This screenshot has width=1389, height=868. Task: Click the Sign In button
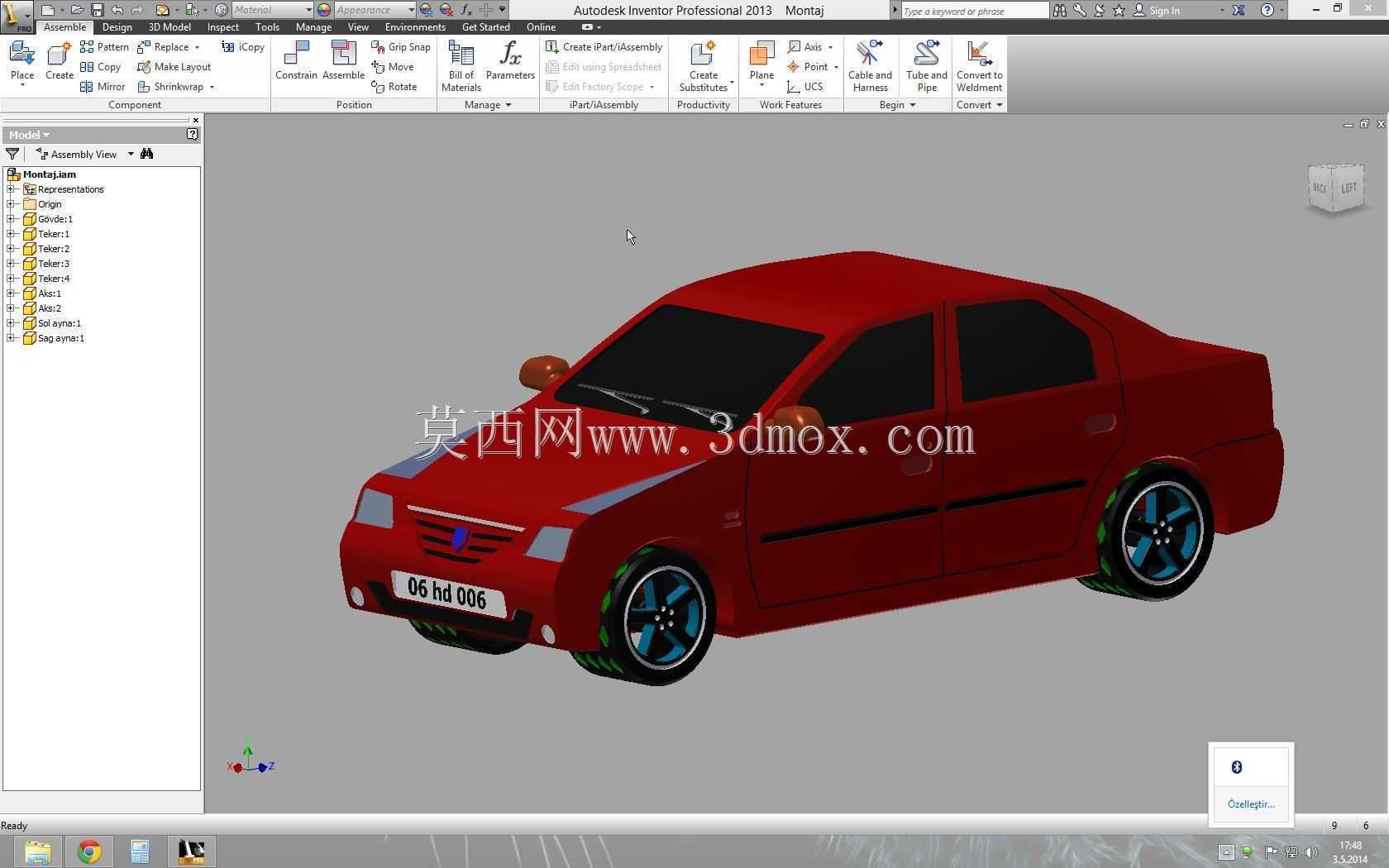pos(1156,10)
